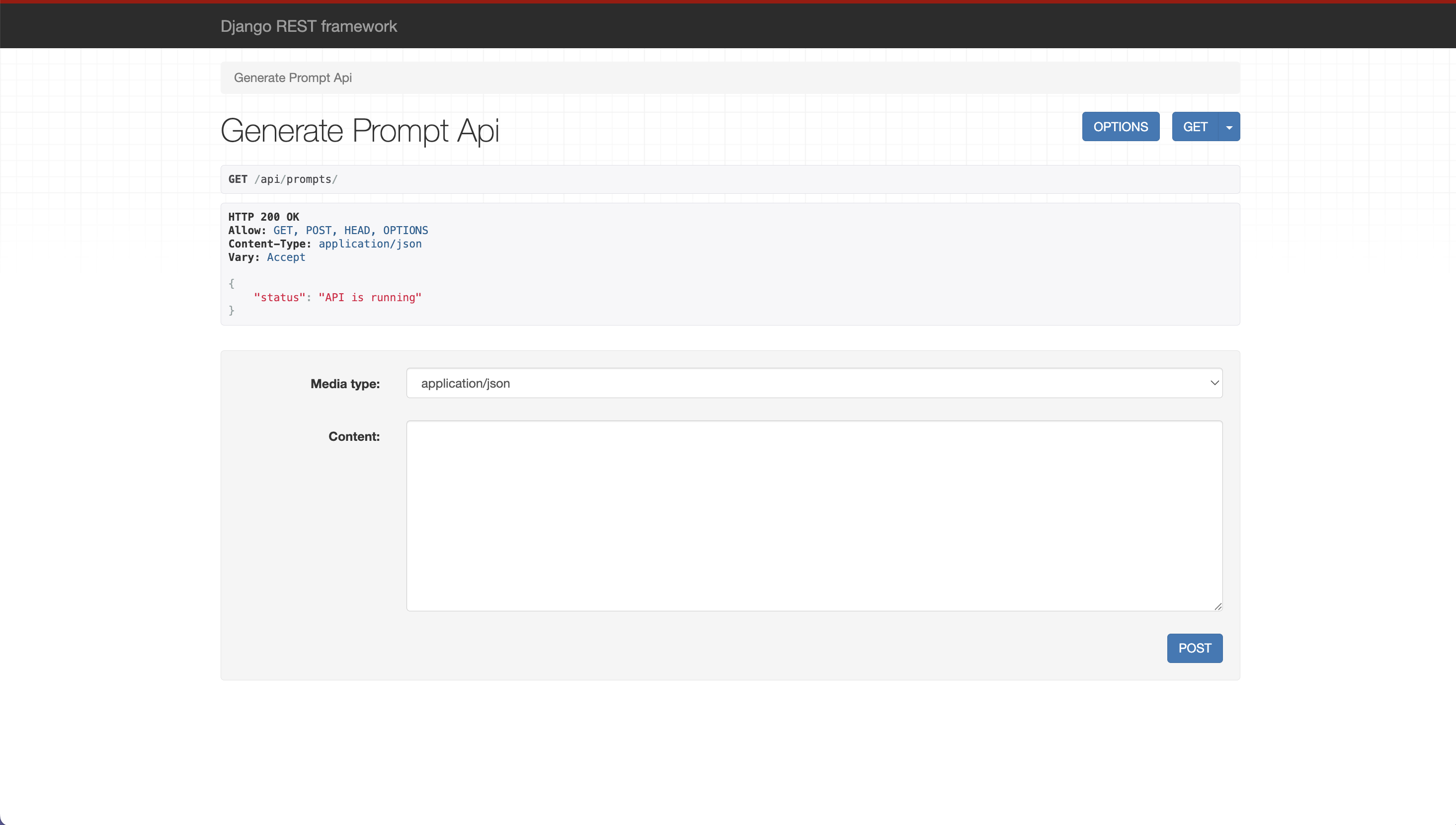Click the '"API is running"' response value
Screen dimensions: 1456x825
point(370,298)
